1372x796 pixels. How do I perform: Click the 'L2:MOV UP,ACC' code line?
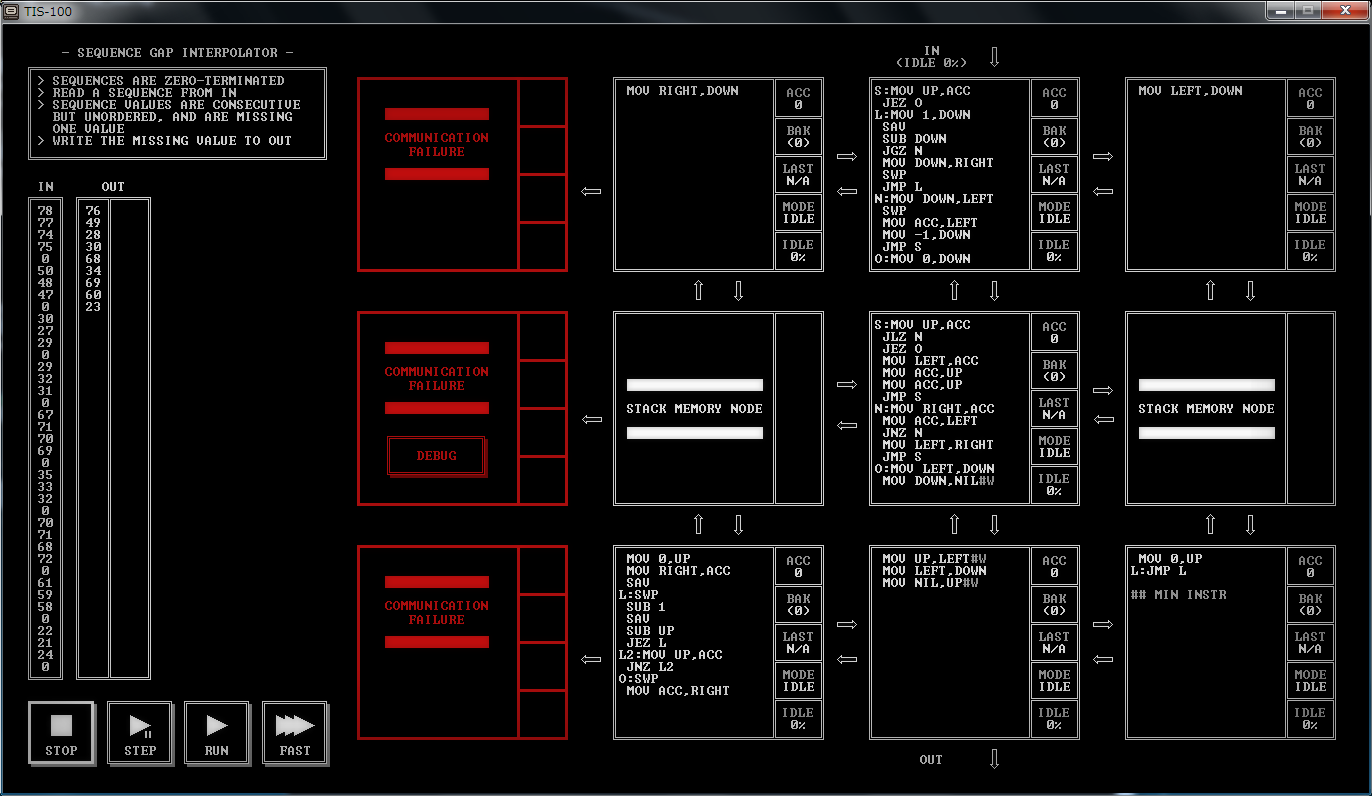tap(670, 655)
